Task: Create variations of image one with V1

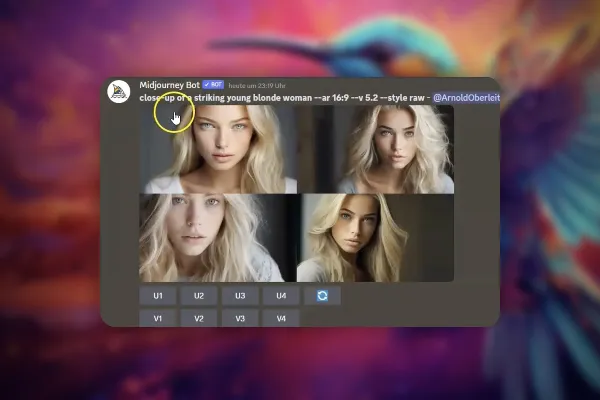Action: [x=158, y=318]
